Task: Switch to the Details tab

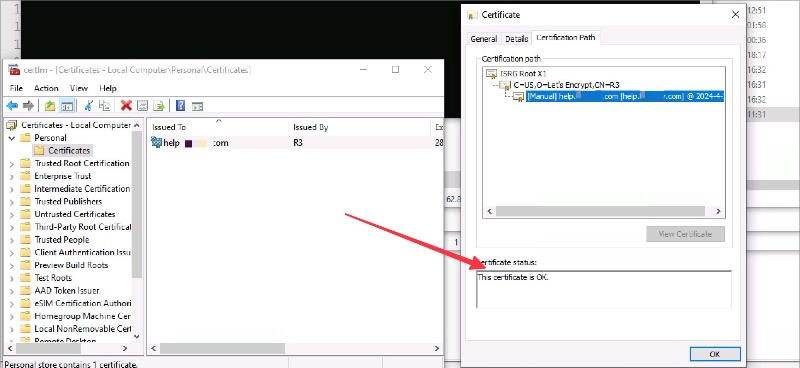Action: pos(517,39)
